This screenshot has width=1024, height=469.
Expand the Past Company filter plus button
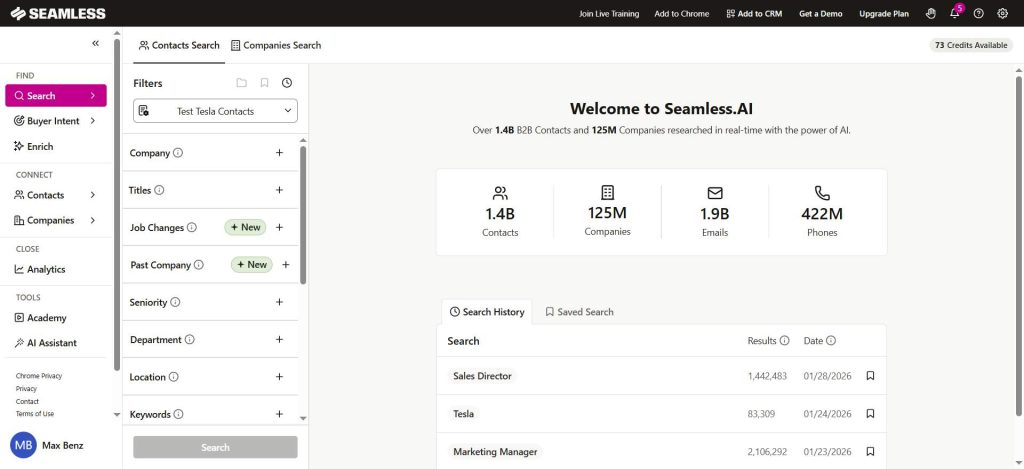[285, 265]
